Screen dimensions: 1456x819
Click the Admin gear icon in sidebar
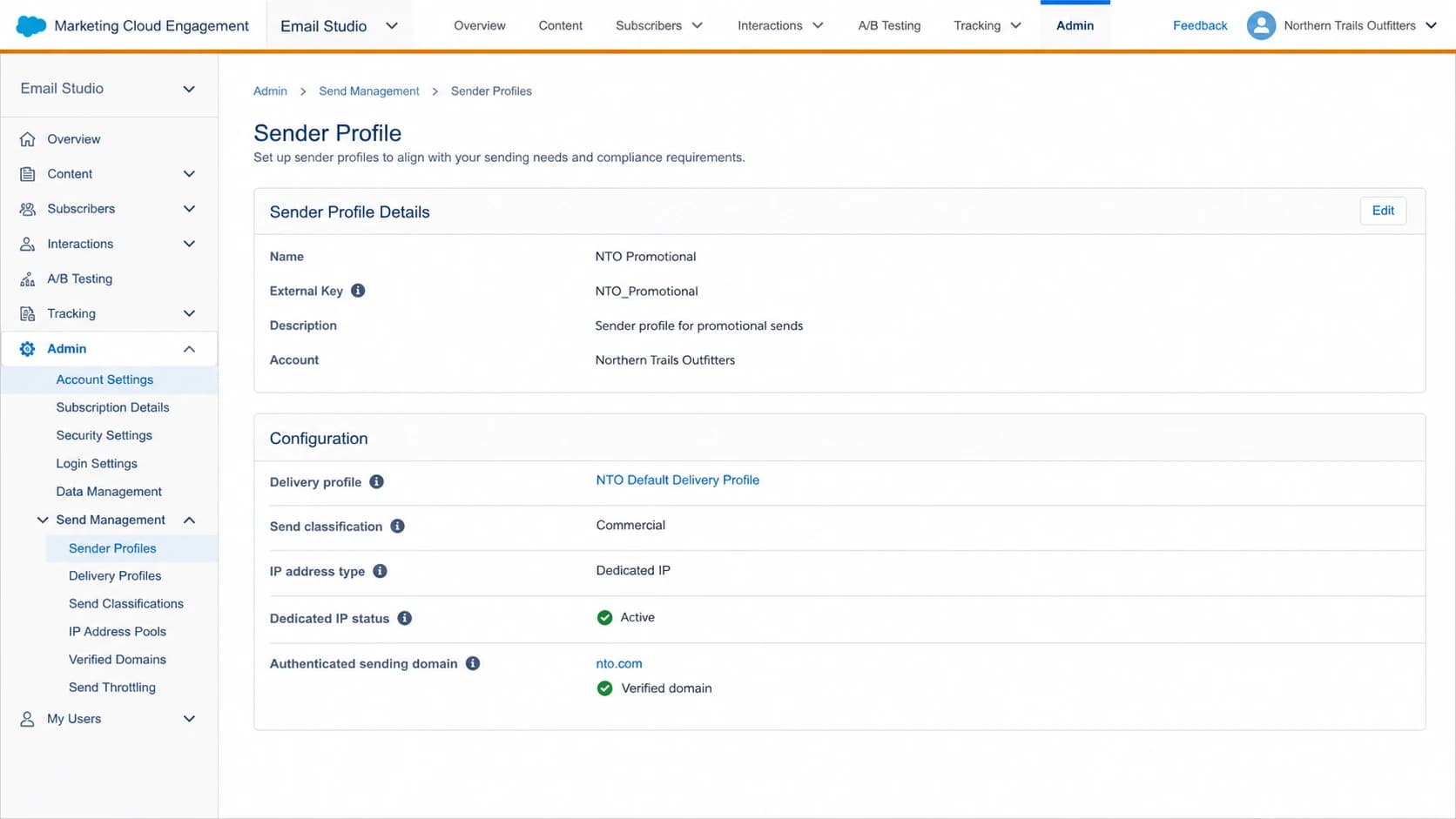point(28,349)
